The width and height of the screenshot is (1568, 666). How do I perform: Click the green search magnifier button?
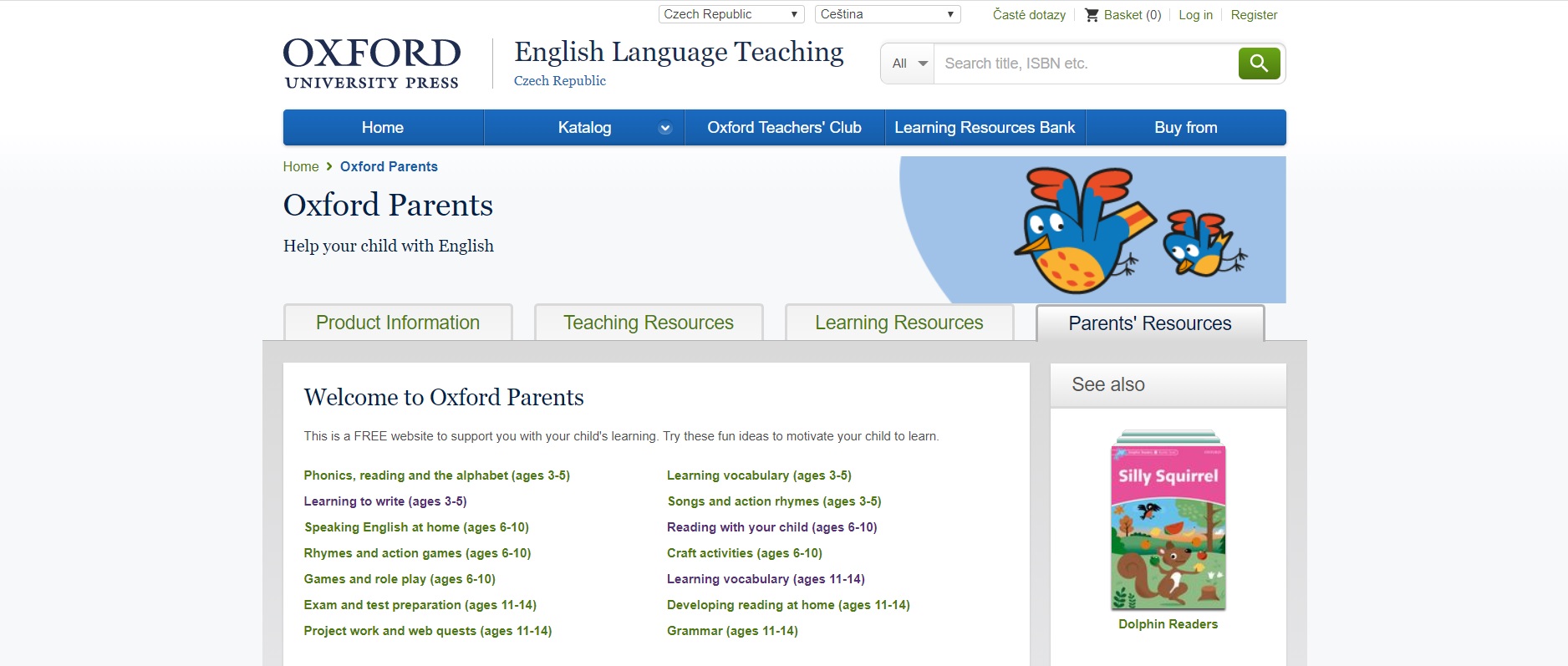click(1259, 64)
